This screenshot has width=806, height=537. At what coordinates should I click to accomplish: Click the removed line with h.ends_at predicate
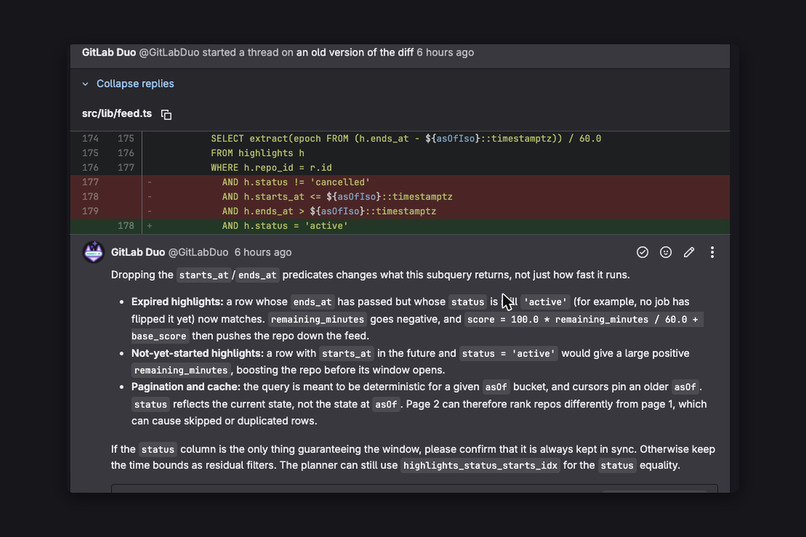point(329,211)
